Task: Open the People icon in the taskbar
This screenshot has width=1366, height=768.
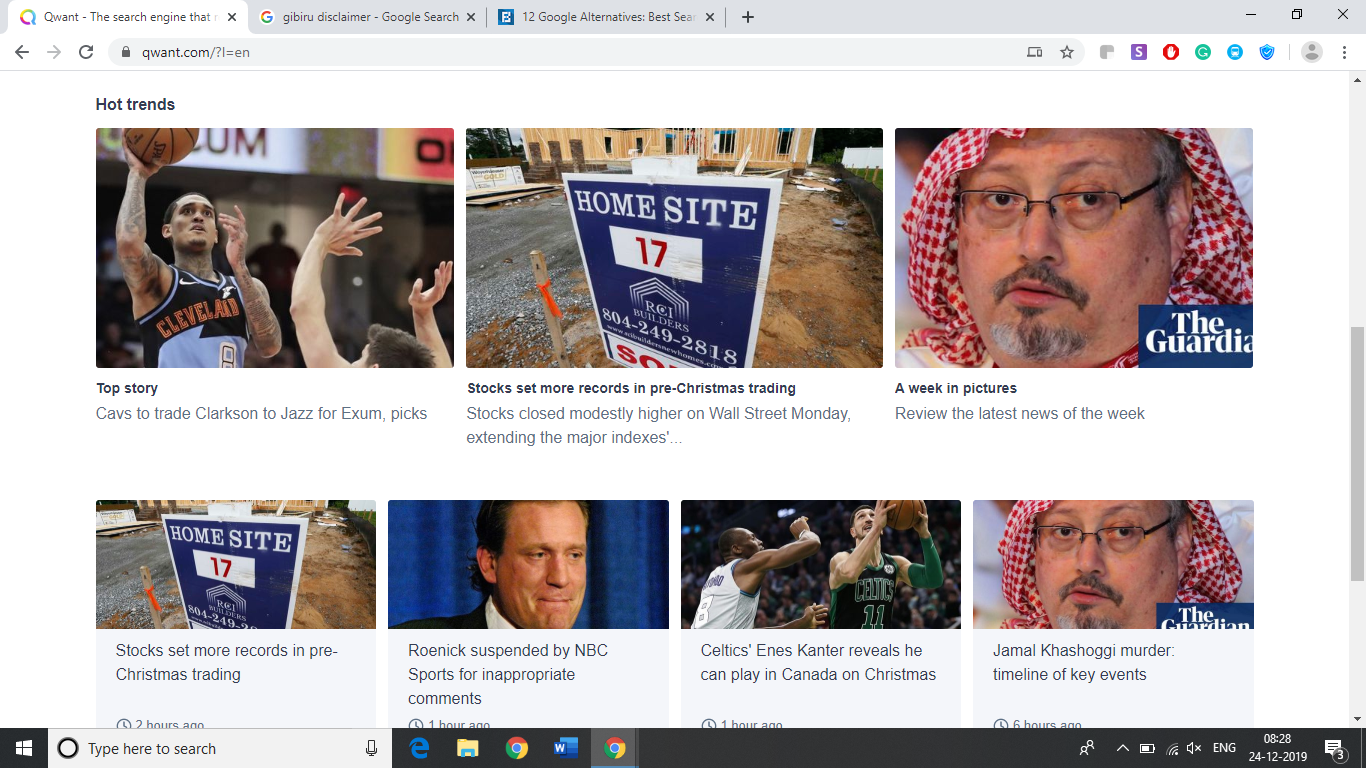Action: click(1087, 748)
